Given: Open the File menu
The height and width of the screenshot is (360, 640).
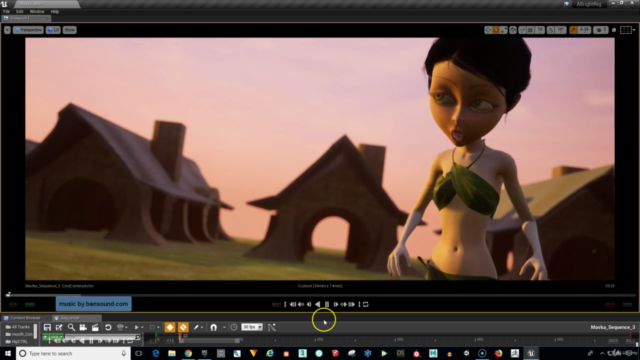Looking at the screenshot, I should click(x=6, y=11).
